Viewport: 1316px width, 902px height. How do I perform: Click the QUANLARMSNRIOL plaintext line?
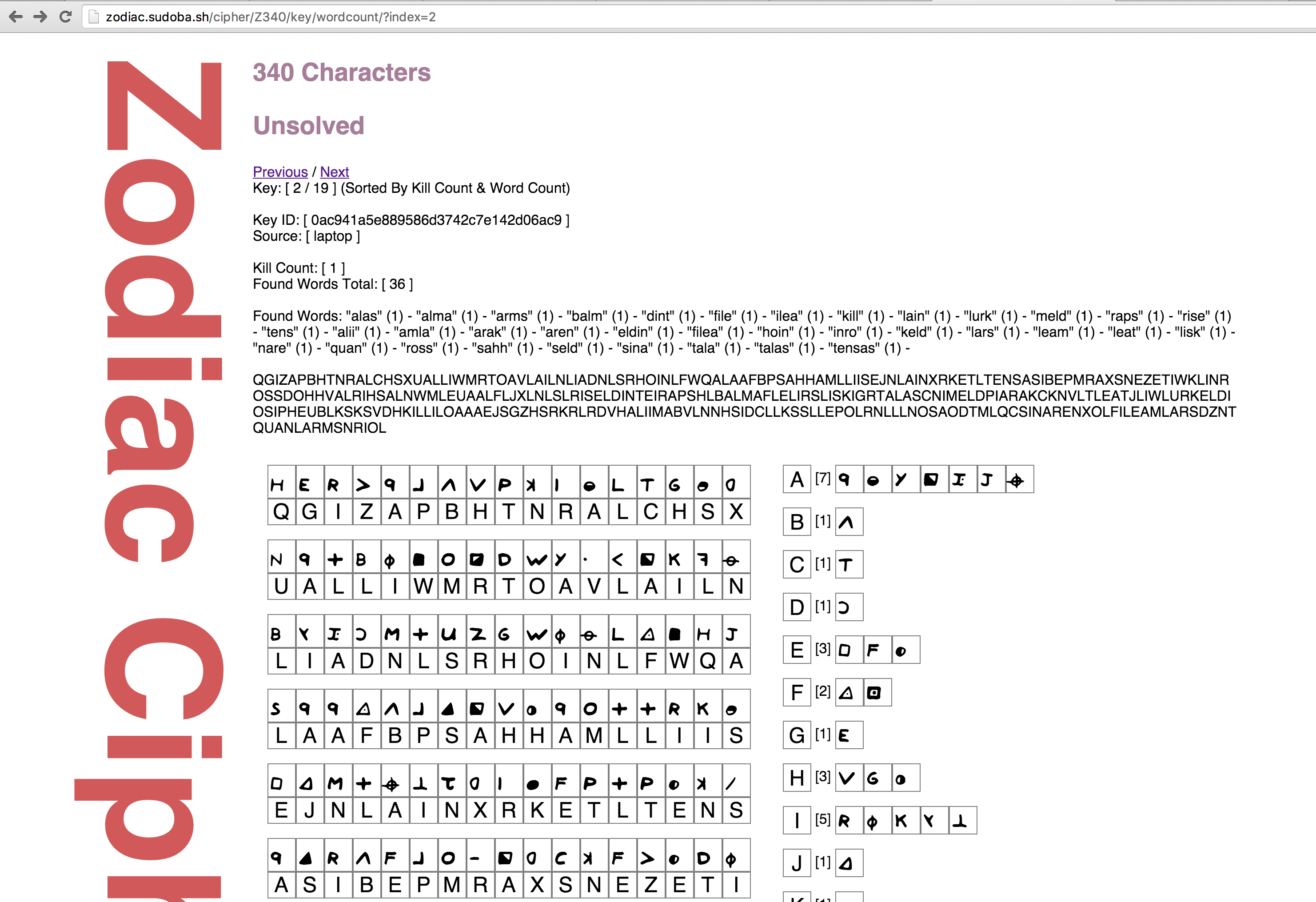319,428
